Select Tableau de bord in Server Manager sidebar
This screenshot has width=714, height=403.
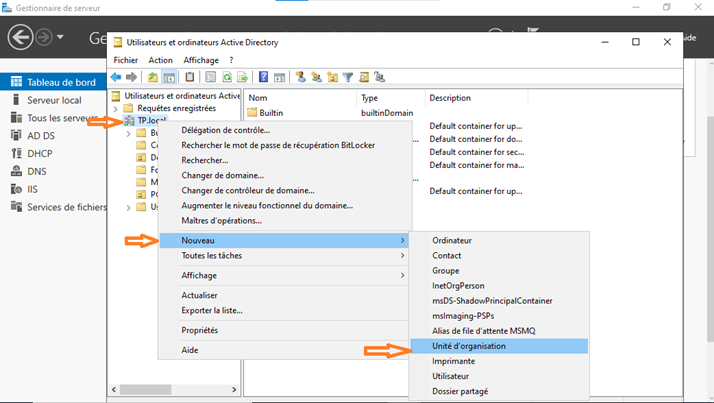coord(53,82)
